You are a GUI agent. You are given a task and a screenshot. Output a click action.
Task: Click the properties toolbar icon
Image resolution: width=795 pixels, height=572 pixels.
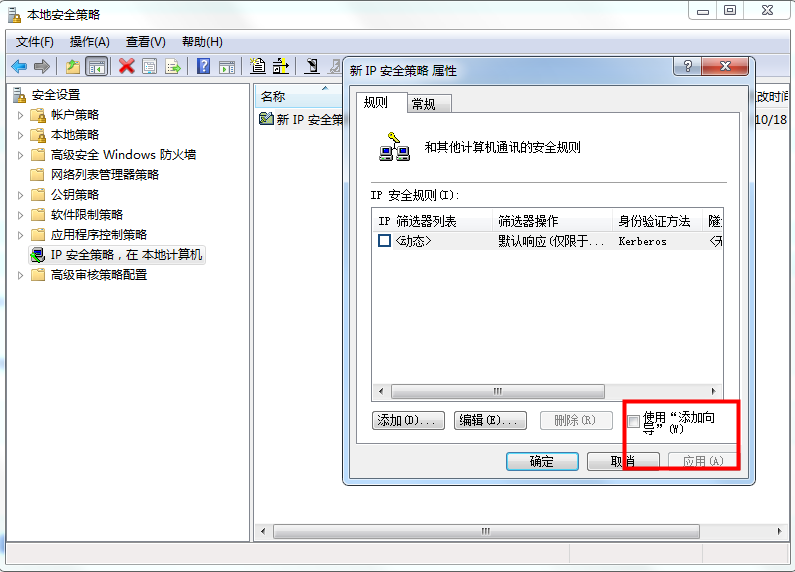tap(150, 66)
